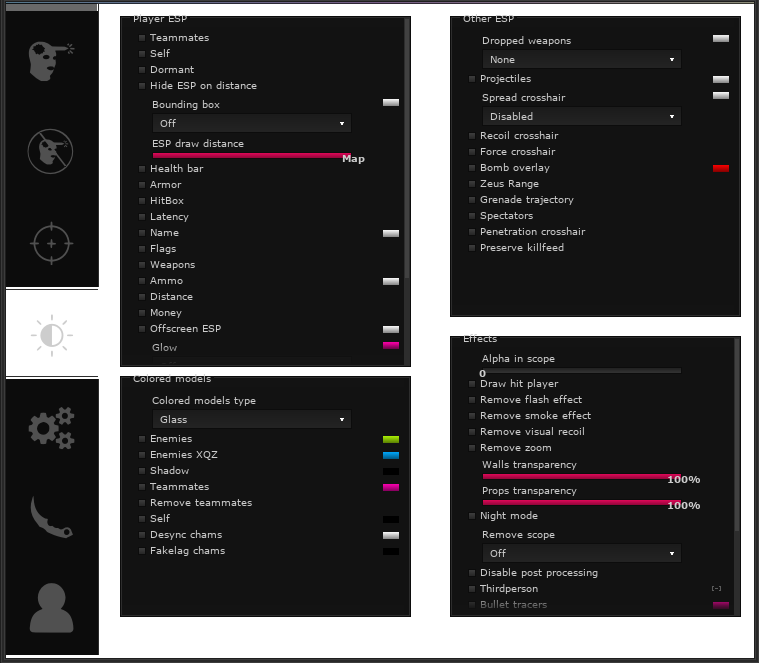Viewport: 759px width, 663px height.
Task: Enable the Teammates checkbox in Player ESP
Action: pyautogui.click(x=143, y=38)
